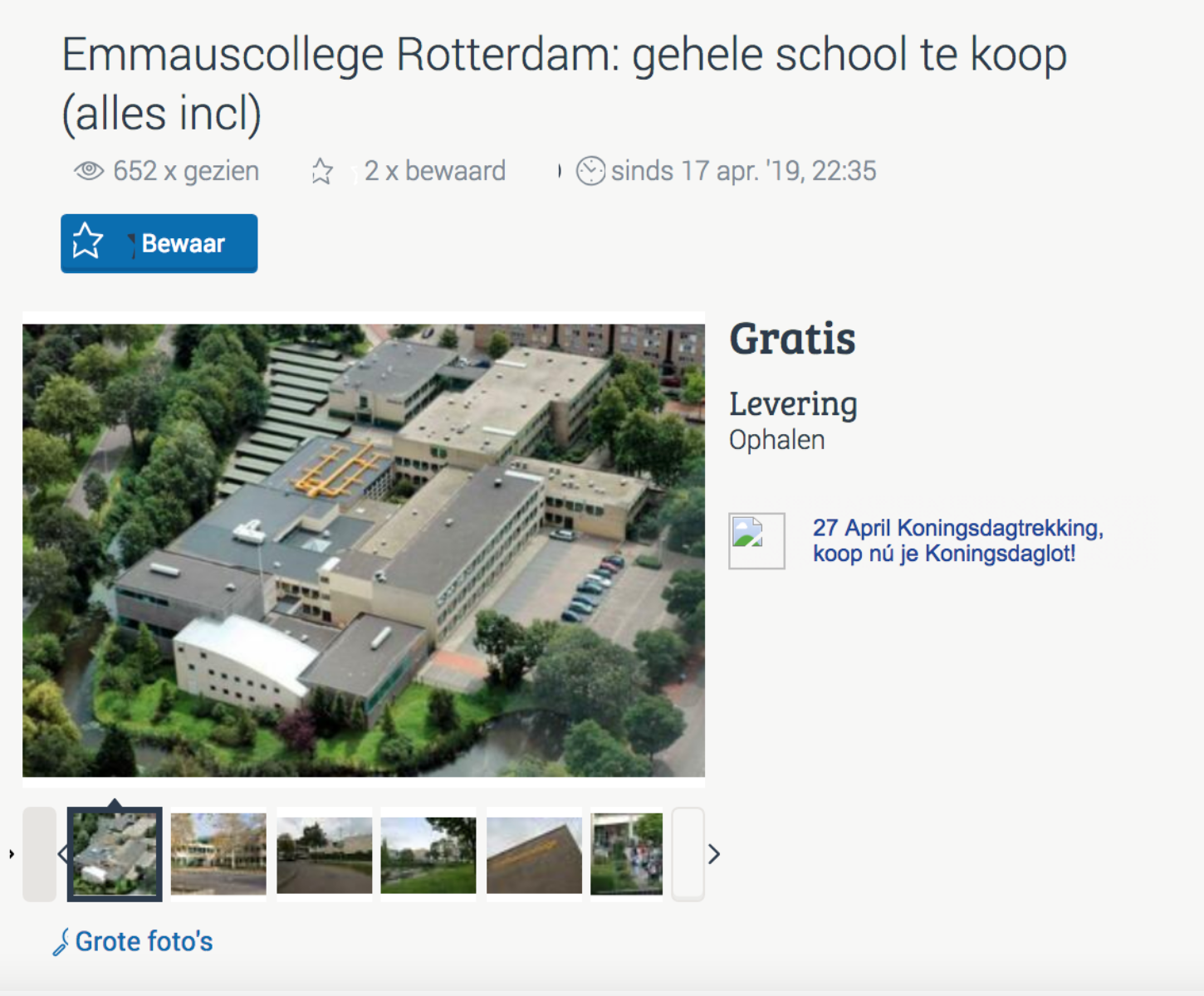Select the thumbnail showing a crowd of students
The height and width of the screenshot is (996, 1204).
[627, 854]
